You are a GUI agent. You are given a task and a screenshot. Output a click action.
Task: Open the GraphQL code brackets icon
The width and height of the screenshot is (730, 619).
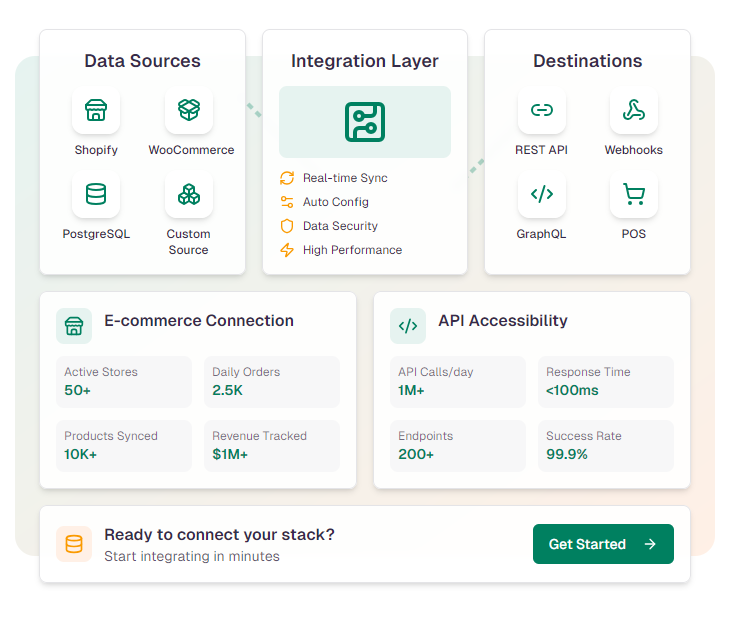[x=542, y=194]
